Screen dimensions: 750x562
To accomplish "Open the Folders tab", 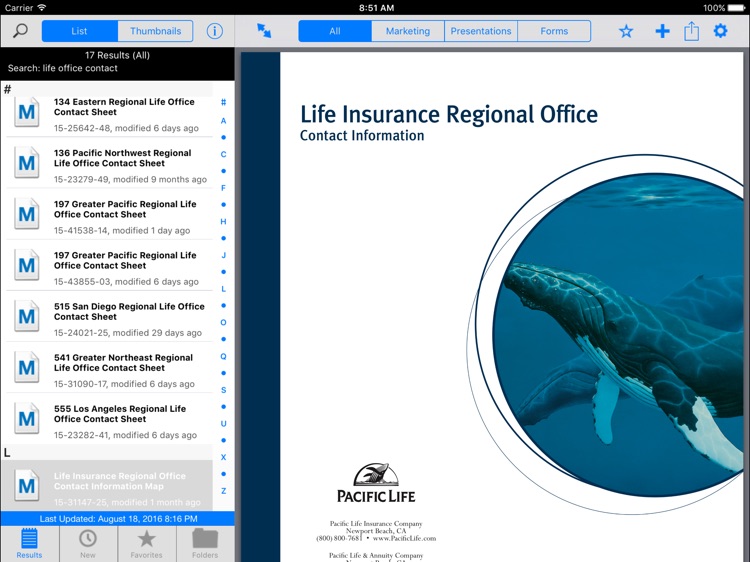I will coord(205,544).
